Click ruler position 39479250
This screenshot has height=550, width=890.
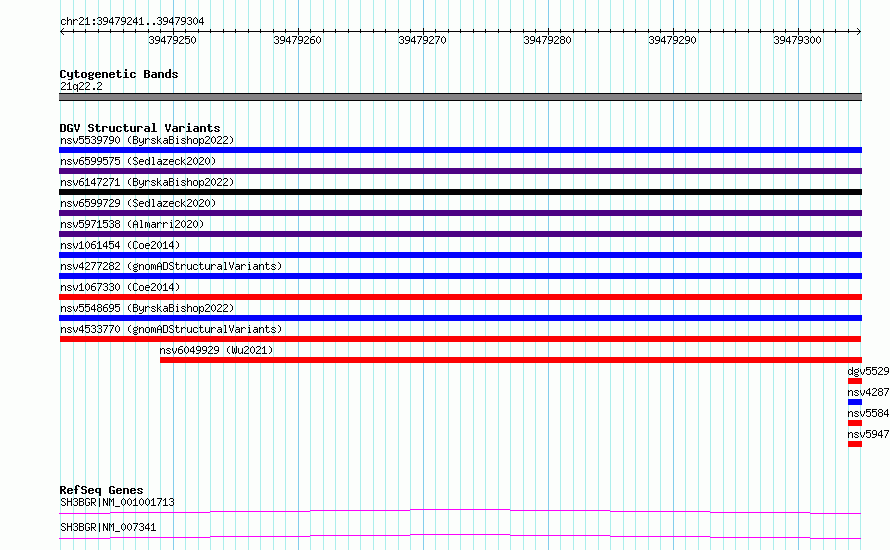pyautogui.click(x=173, y=40)
